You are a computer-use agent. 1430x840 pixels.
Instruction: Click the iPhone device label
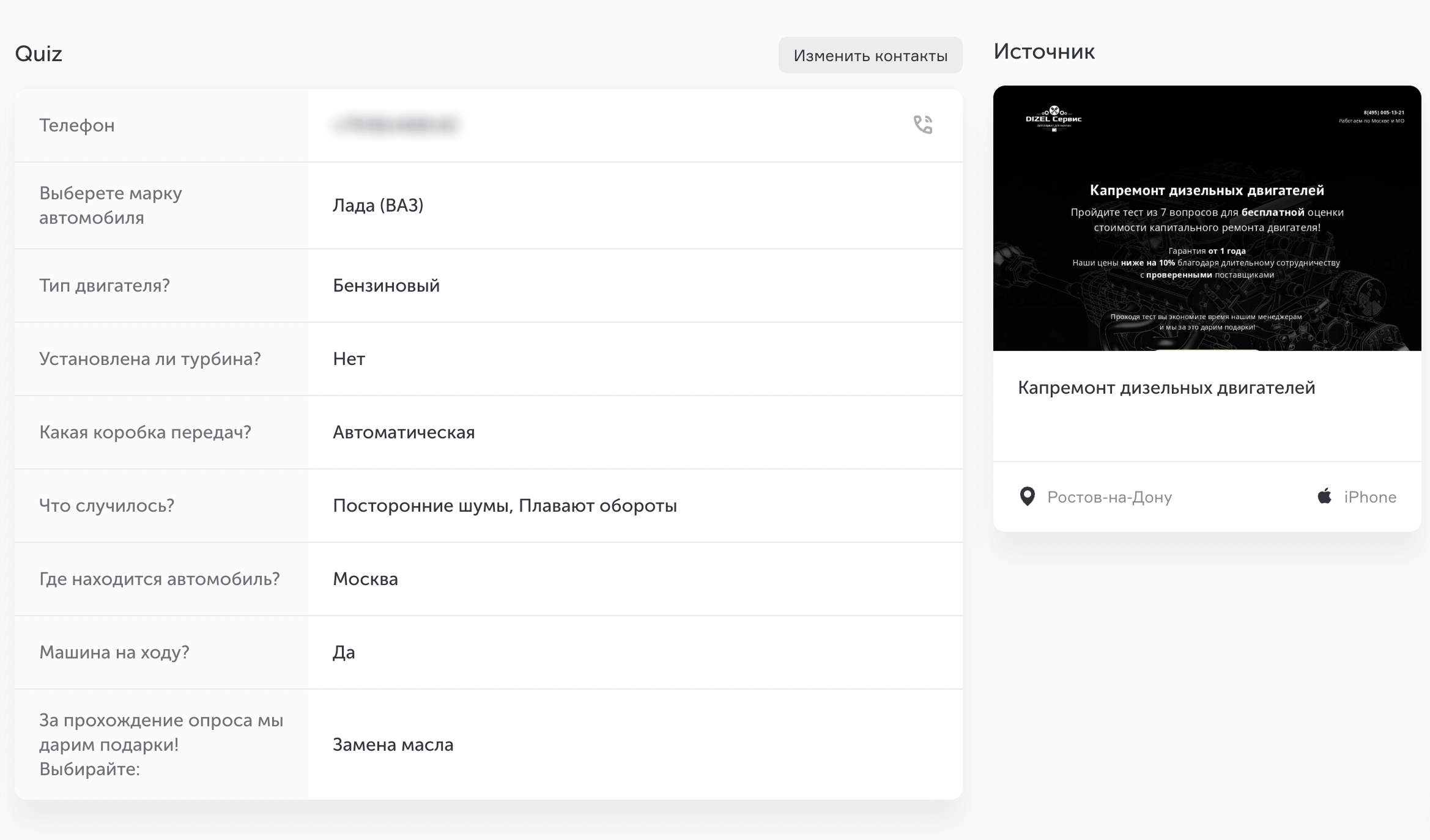(1370, 497)
